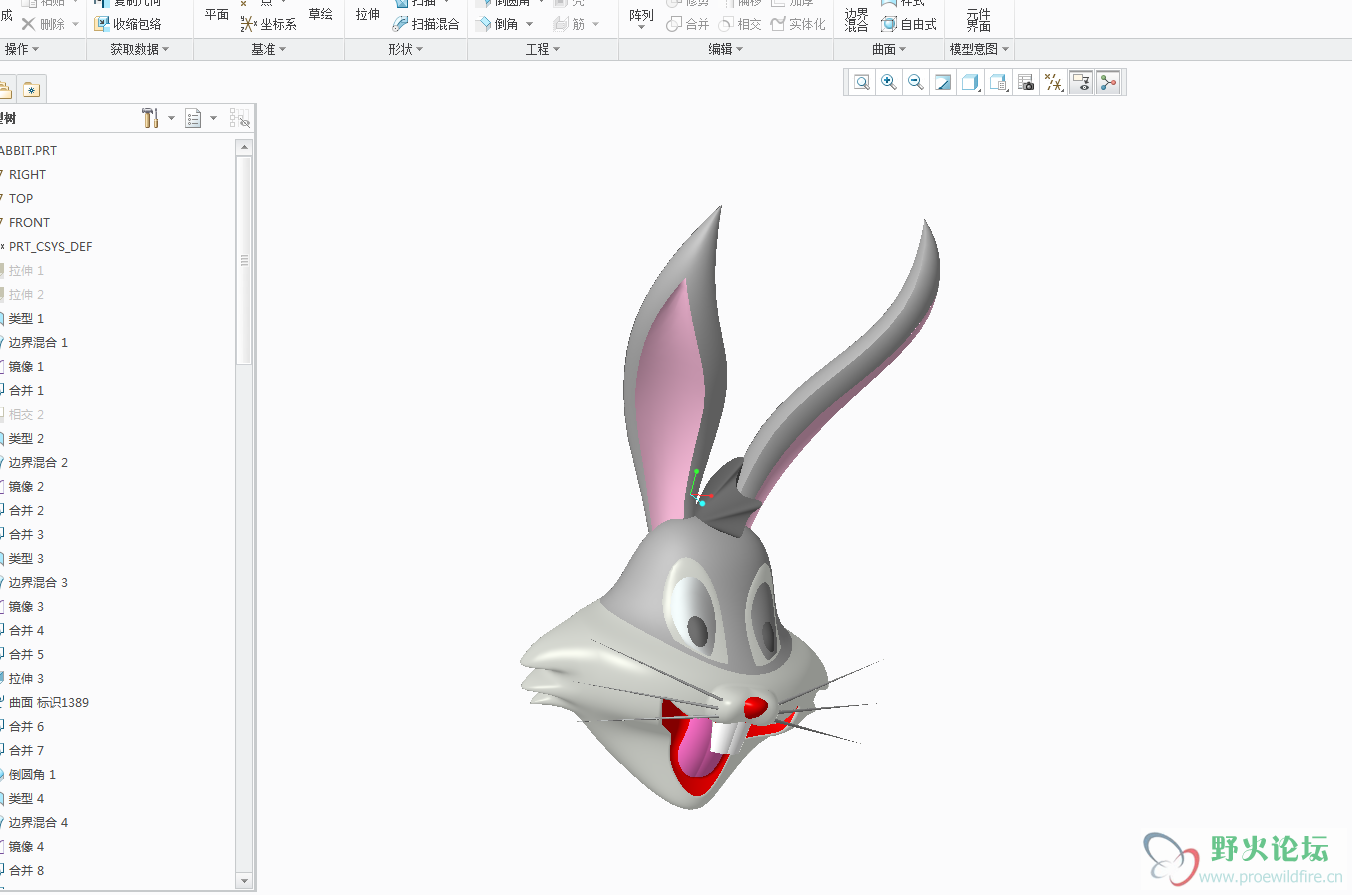The width and height of the screenshot is (1352, 895).
Task: Click the 删除 delete tool
Action: tap(43, 24)
